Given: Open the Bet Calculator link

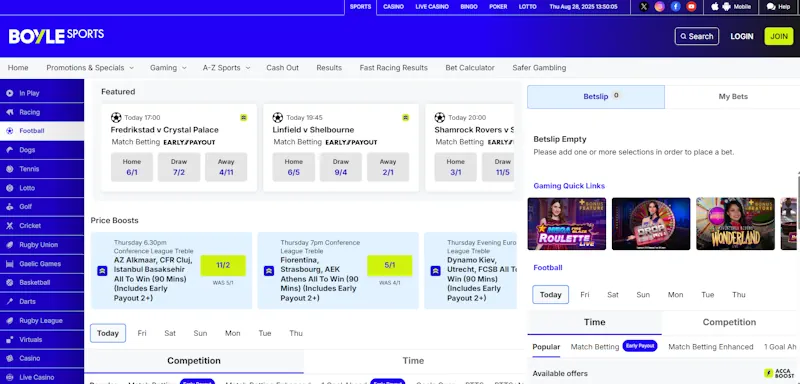Looking at the screenshot, I should [470, 68].
